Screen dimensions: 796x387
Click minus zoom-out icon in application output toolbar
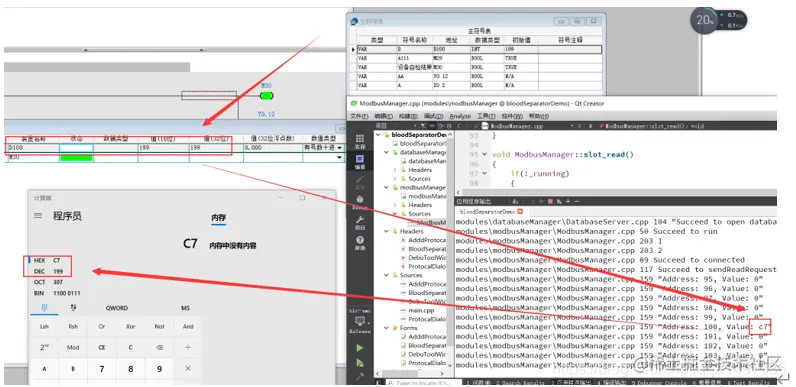(x=576, y=202)
